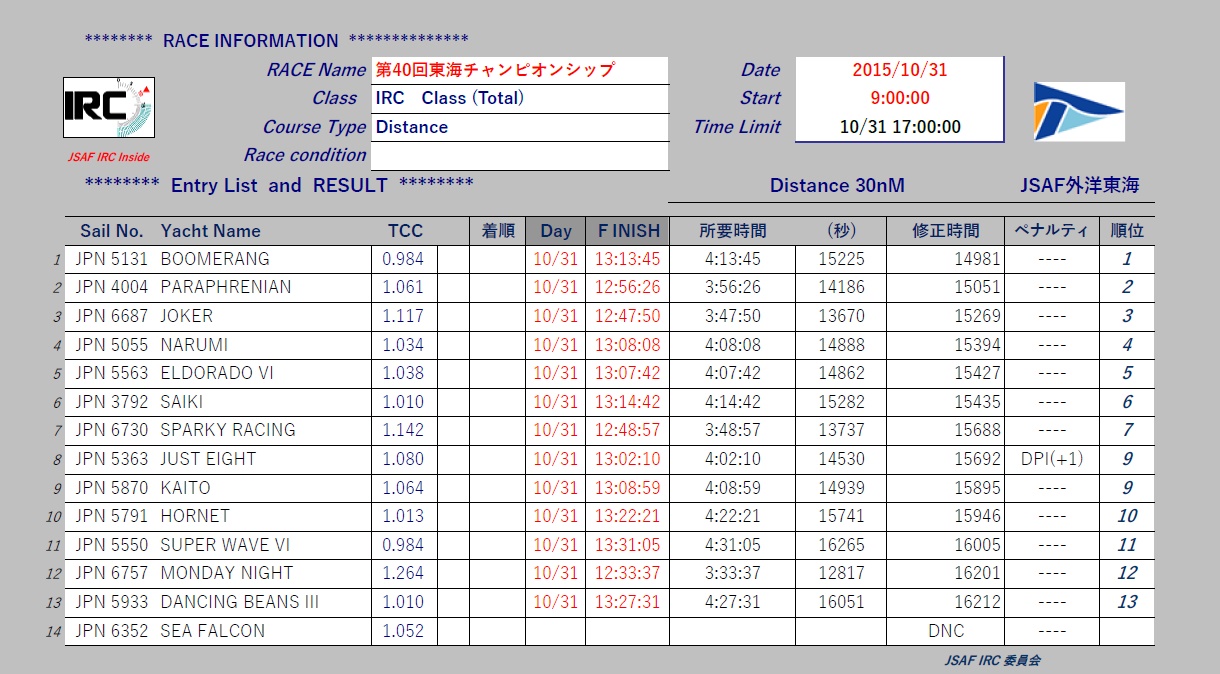Select the MONDAY NIGHT yacht name cell
Screen dimensions: 1220x674
(227, 573)
